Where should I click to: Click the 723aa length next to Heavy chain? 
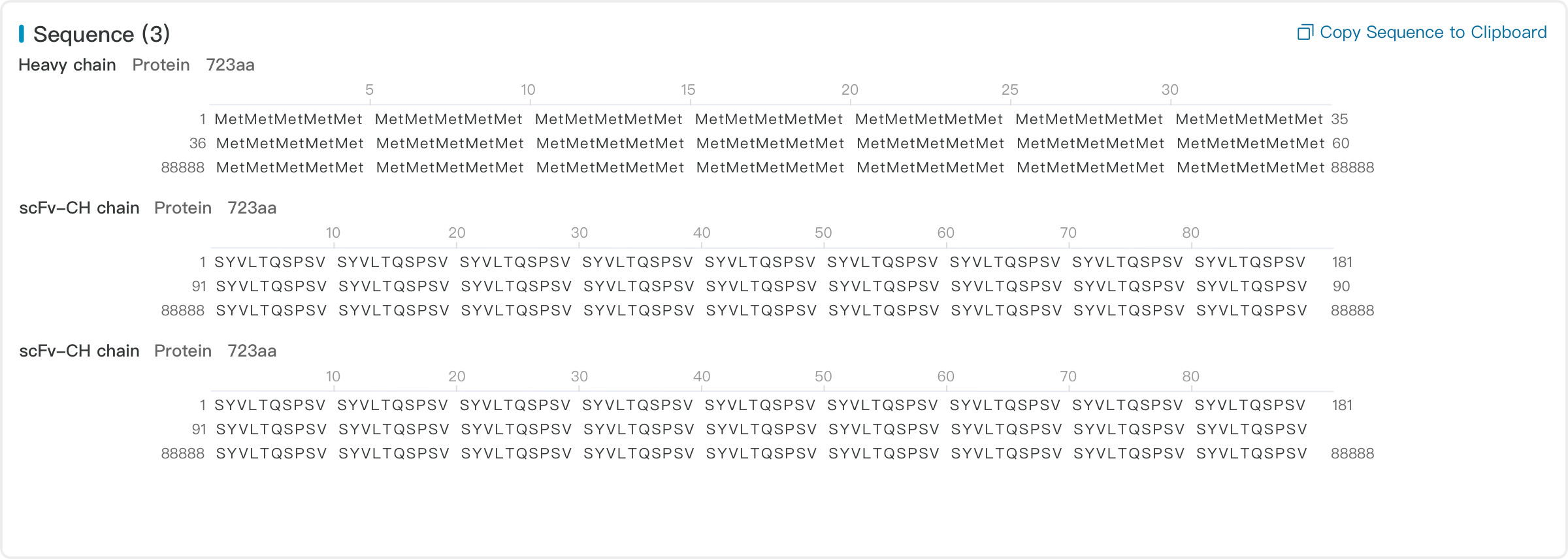coord(230,65)
